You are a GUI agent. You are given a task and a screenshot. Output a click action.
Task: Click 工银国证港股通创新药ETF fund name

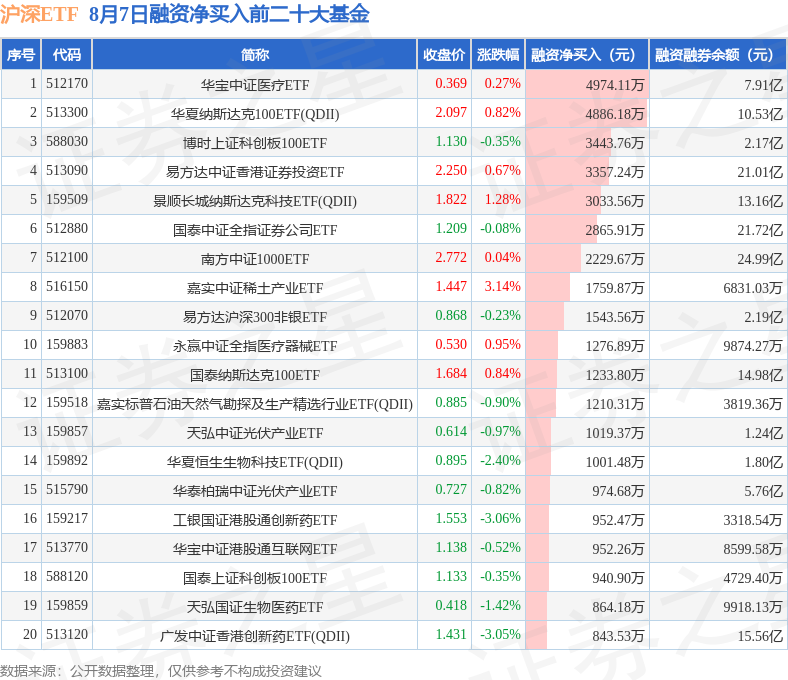point(255,520)
